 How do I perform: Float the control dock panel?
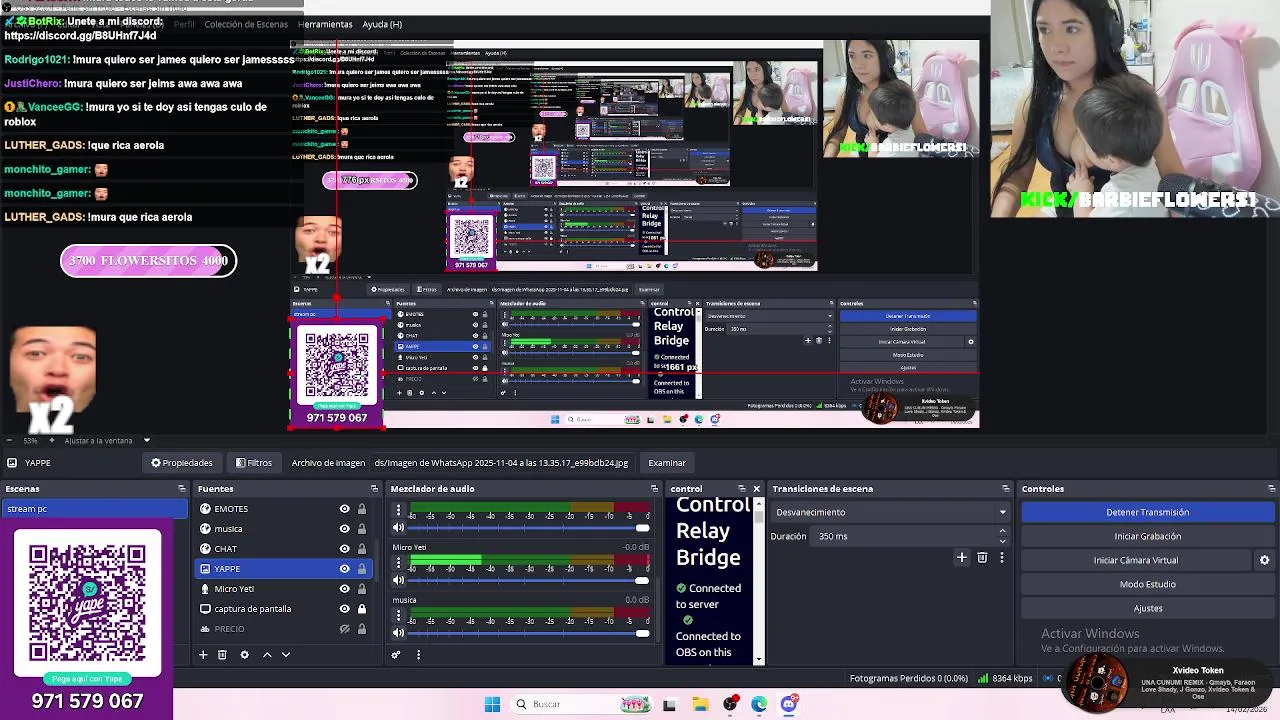741,489
